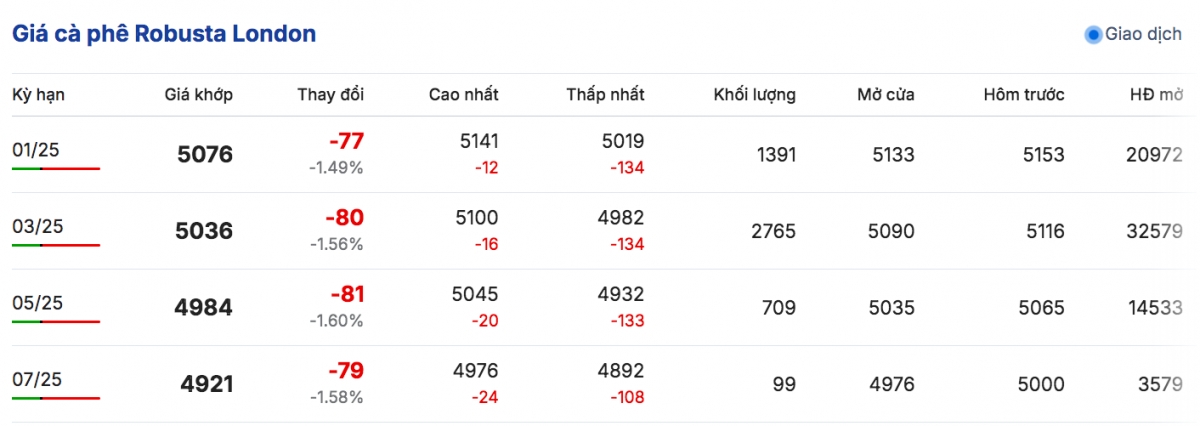Open the 03/25 contract row
This screenshot has width=1200, height=426.
tap(600, 231)
